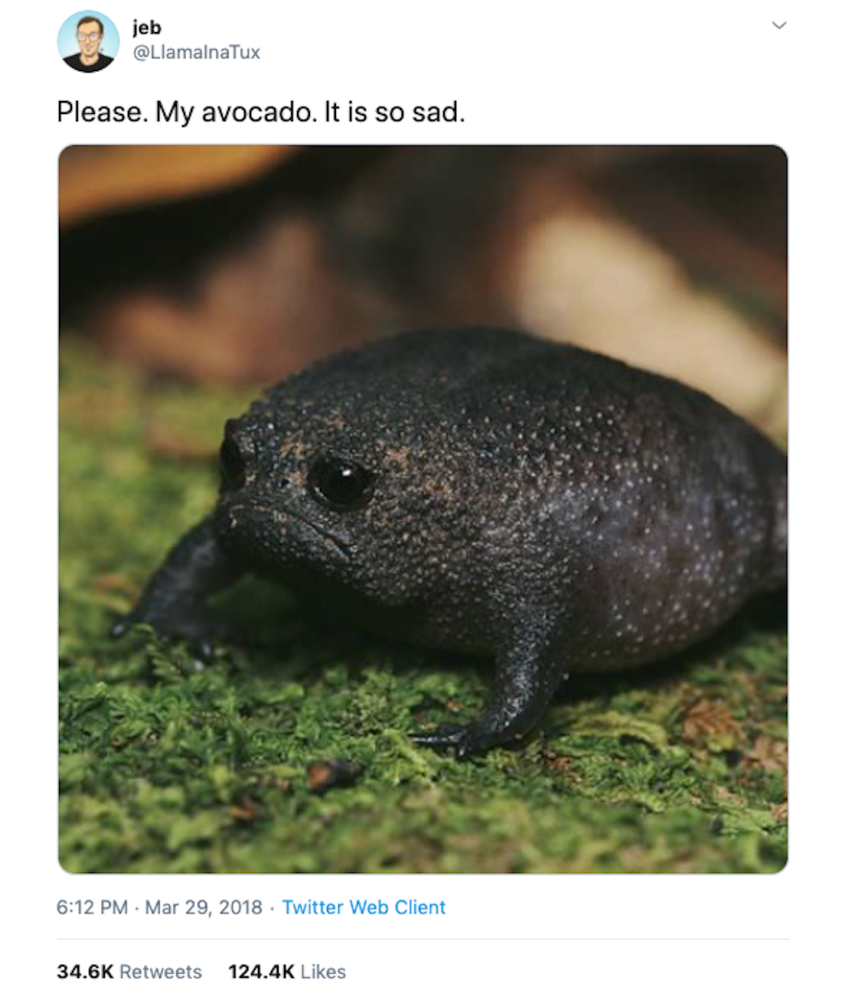Click the frog's eye in the photo

coord(340,481)
